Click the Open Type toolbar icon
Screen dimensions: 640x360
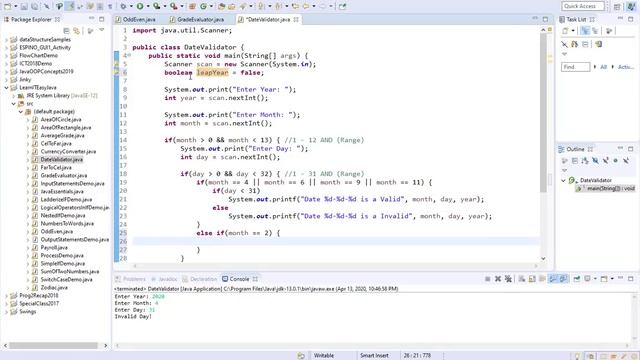click(221, 7)
